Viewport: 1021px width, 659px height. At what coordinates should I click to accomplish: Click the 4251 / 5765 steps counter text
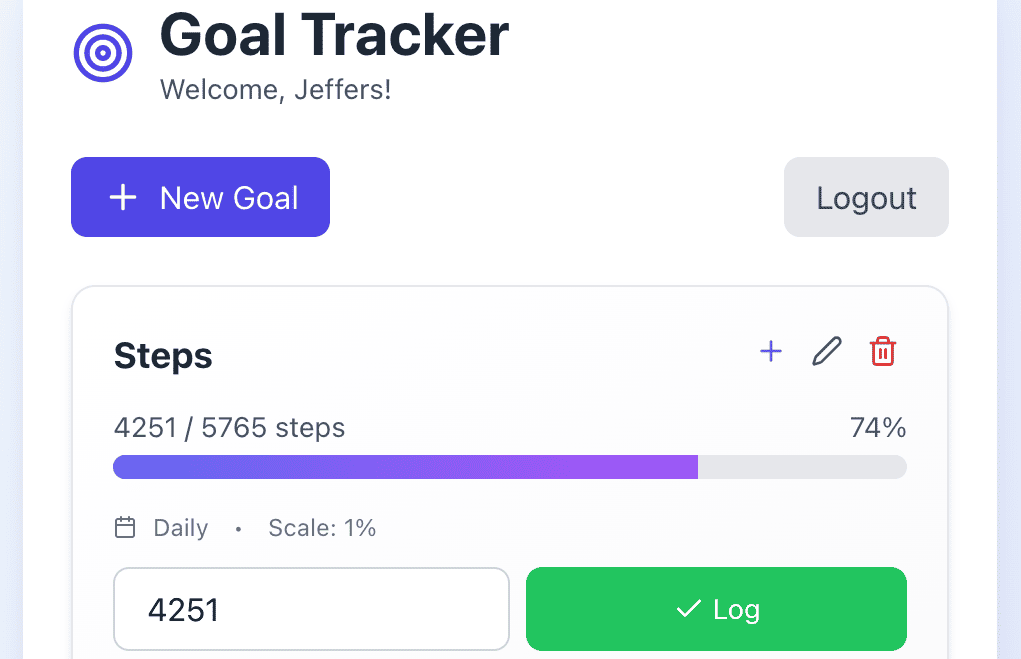point(228,427)
